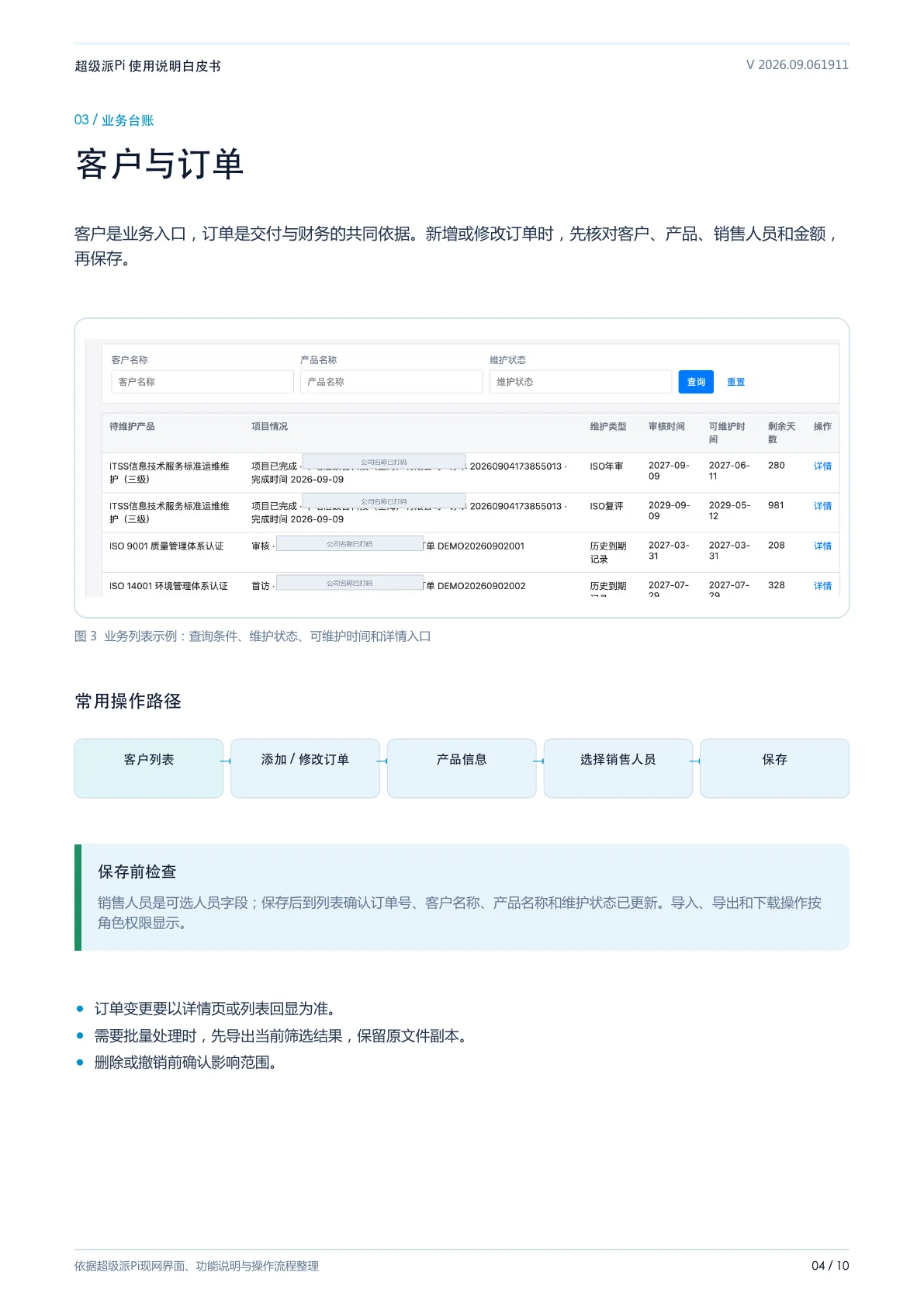Open 详情 for the ISO年审 row
The height and width of the screenshot is (1307, 924).
(822, 466)
